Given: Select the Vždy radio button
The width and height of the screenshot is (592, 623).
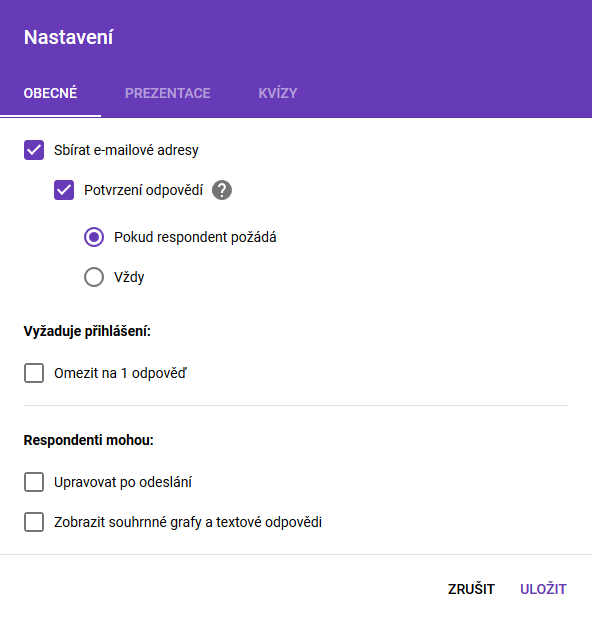Looking at the screenshot, I should click(x=94, y=277).
